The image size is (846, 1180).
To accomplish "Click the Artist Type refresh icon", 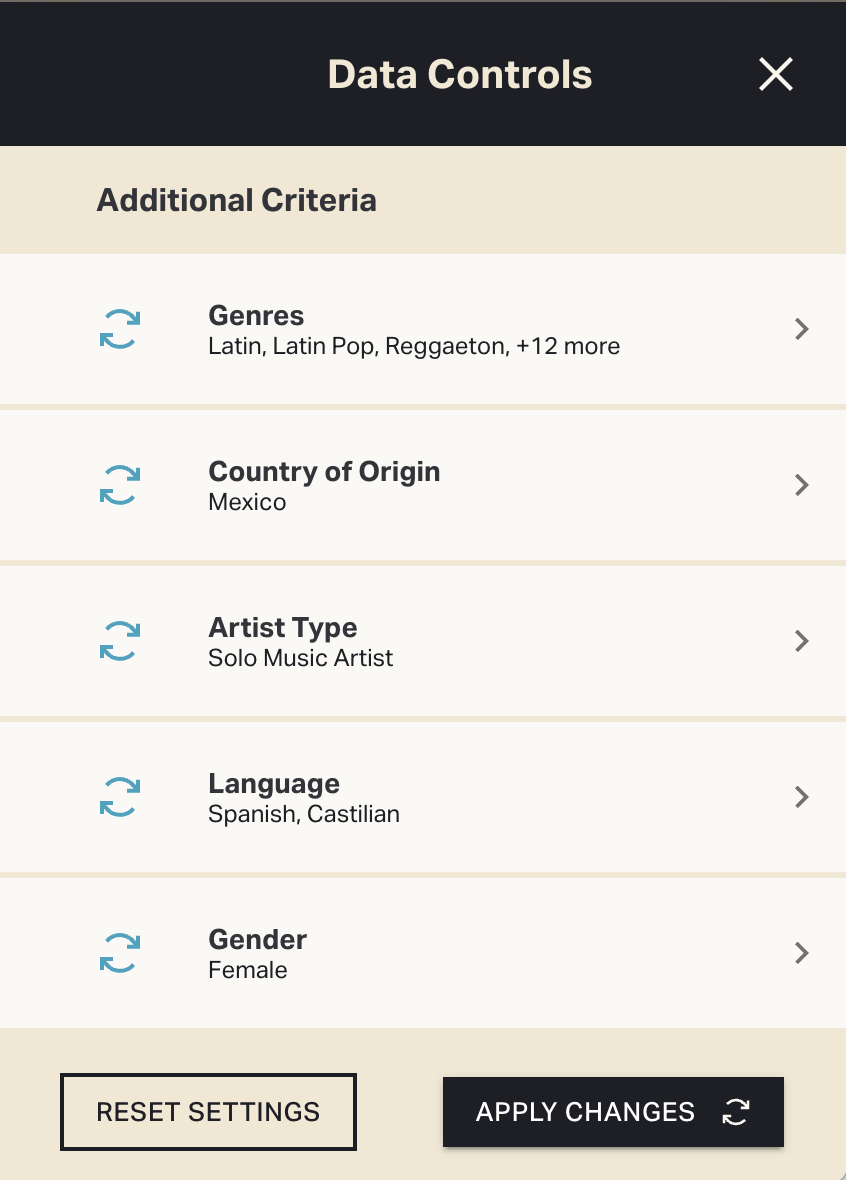I will point(120,641).
